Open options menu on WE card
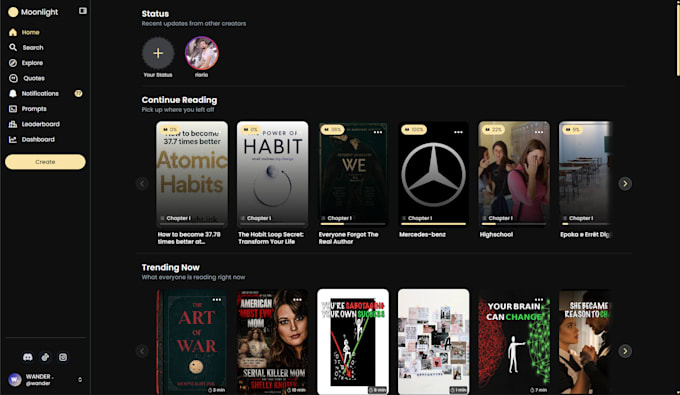 pos(378,132)
